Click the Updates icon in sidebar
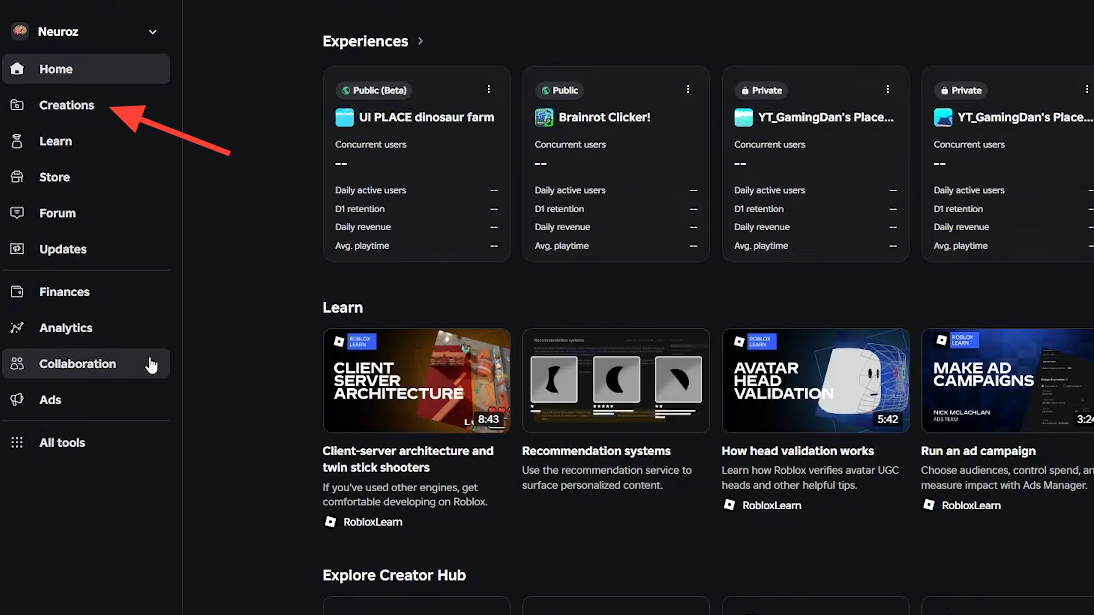The width and height of the screenshot is (1094, 615). pyautogui.click(x=17, y=249)
